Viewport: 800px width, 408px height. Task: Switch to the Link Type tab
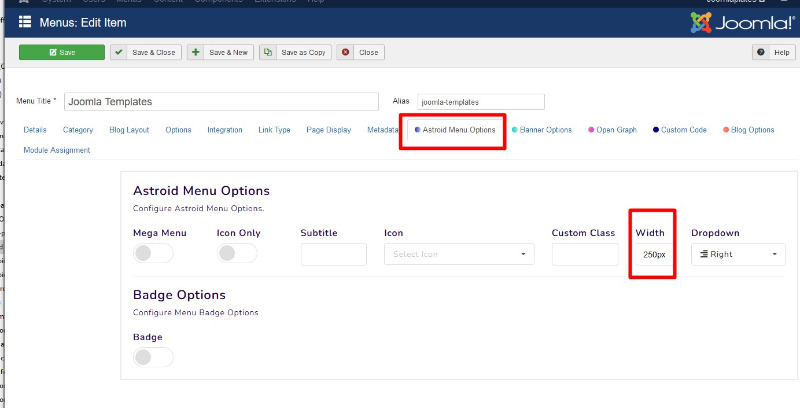pos(274,130)
